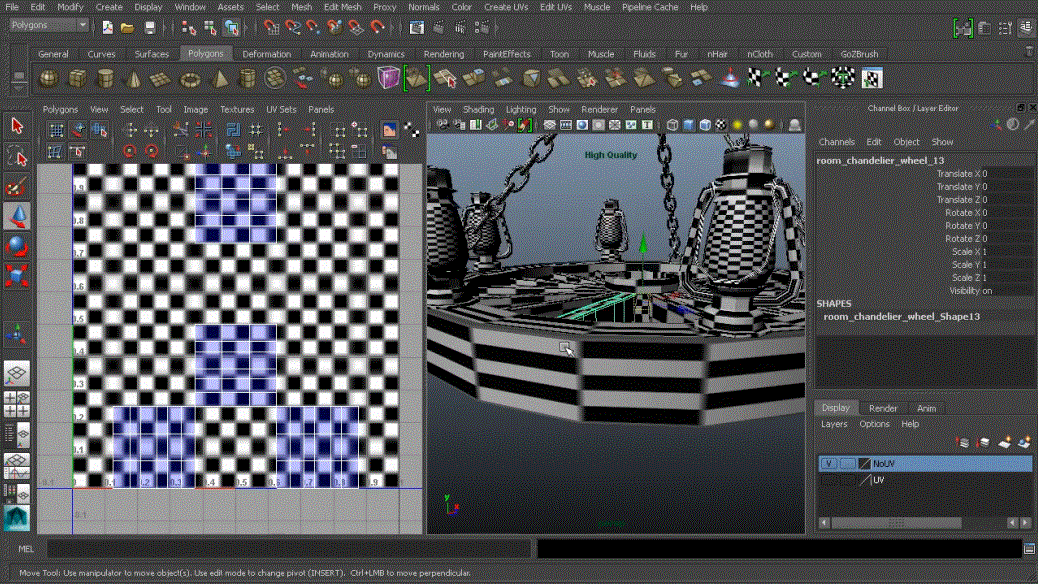Click the MEL command line input
The image size is (1038, 584).
click(x=289, y=548)
